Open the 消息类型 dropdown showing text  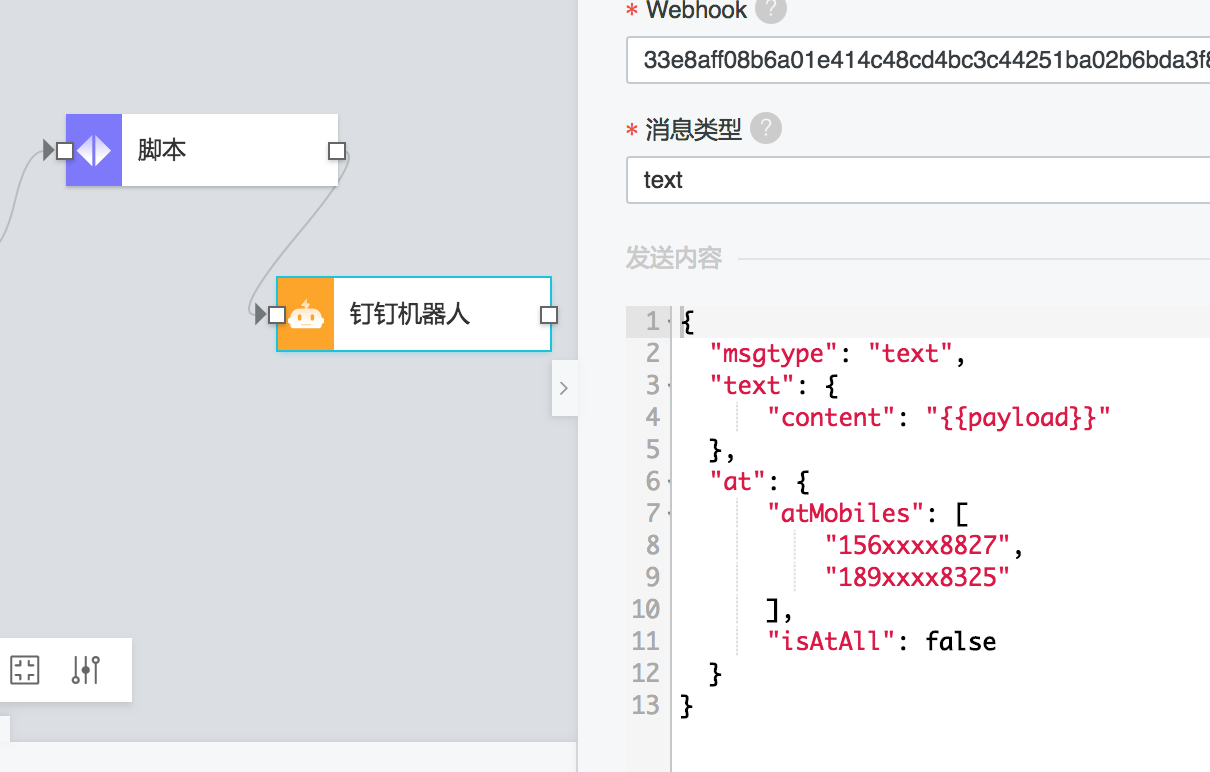(918, 180)
